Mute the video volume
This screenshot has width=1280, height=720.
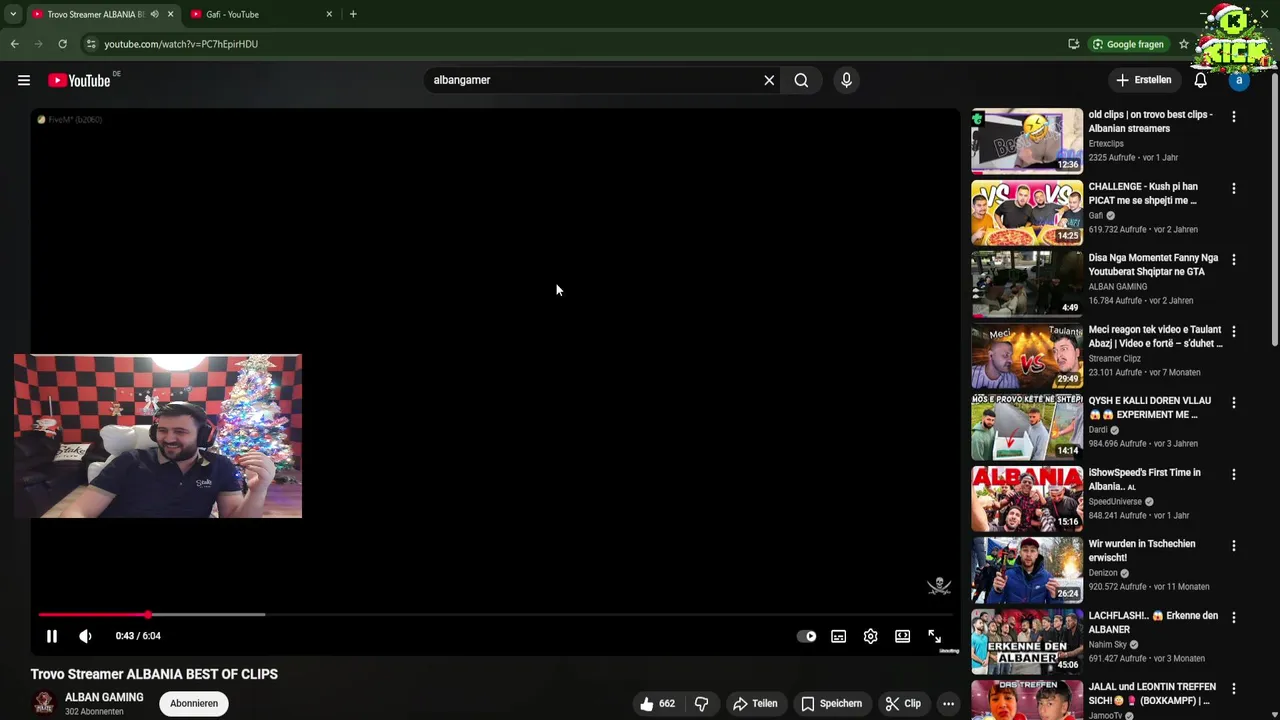click(x=86, y=636)
